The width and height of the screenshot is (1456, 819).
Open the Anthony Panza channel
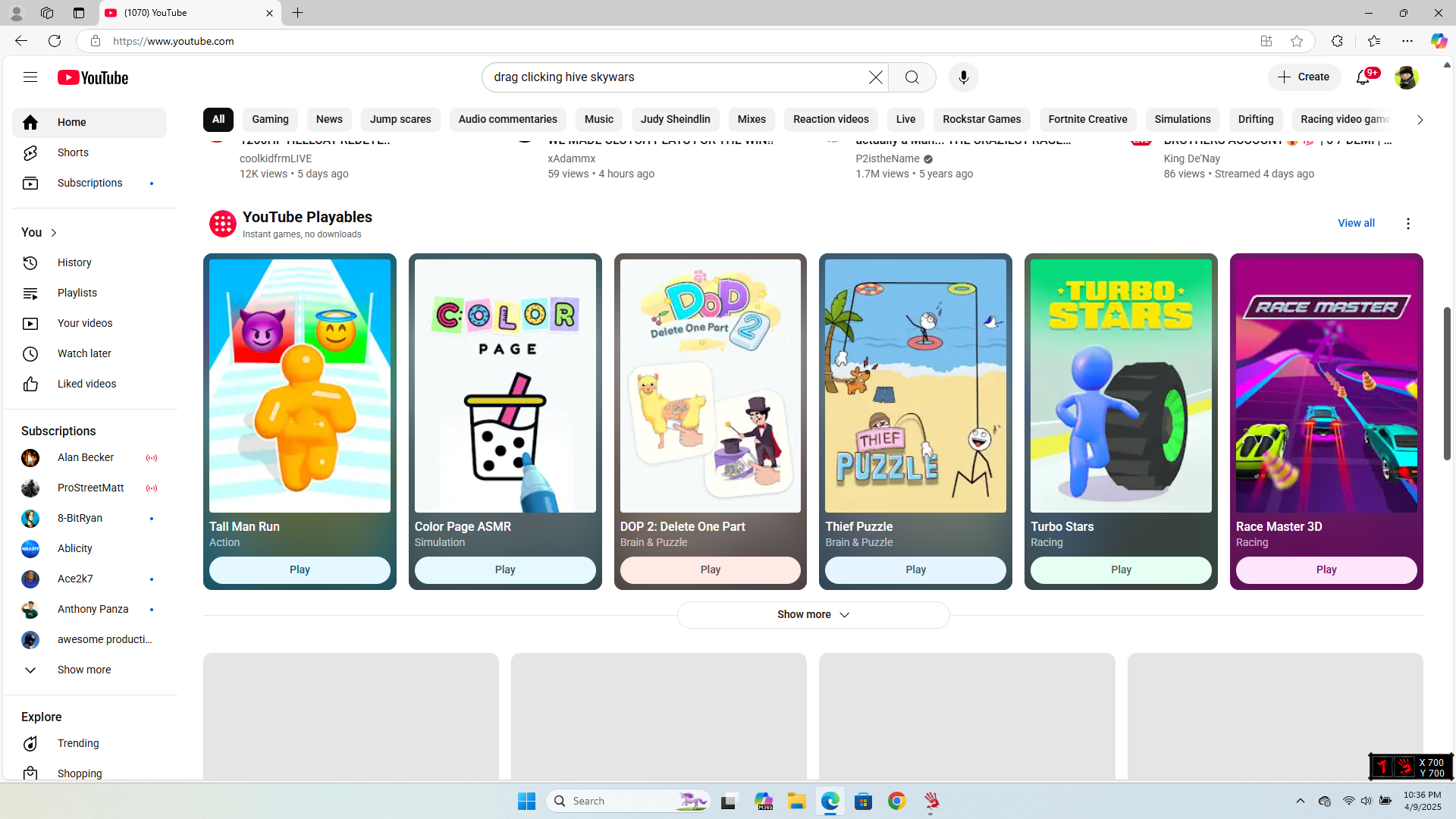(89, 610)
